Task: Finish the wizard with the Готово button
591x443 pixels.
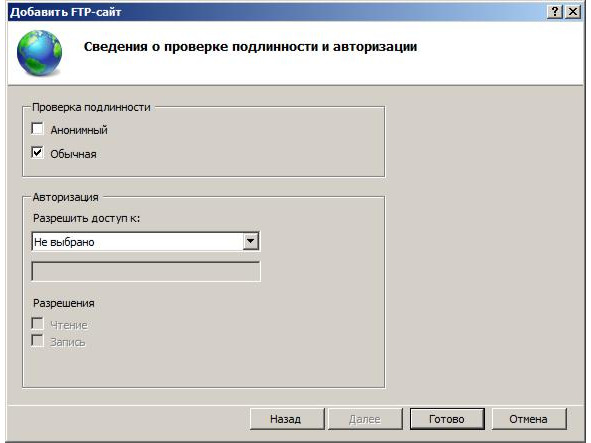Action: point(447,419)
